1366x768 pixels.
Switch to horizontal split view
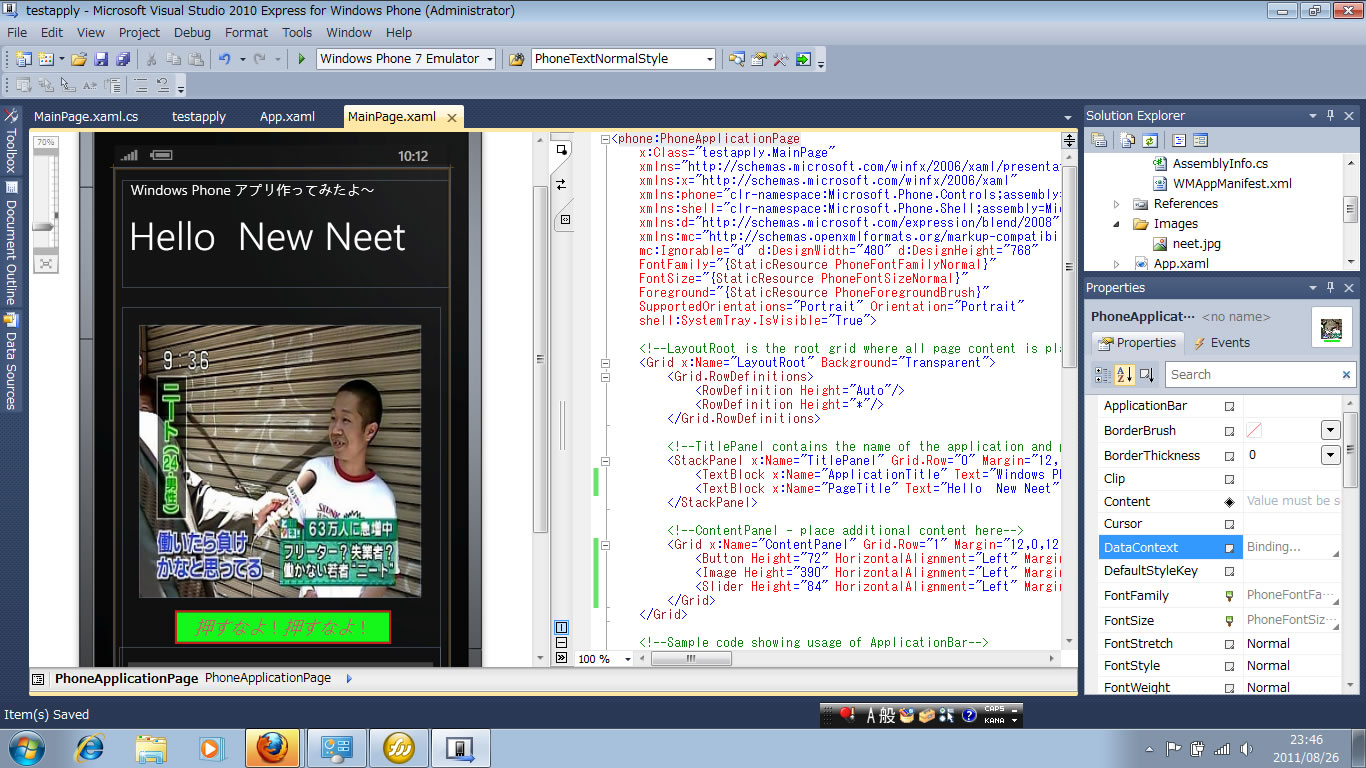coord(561,643)
